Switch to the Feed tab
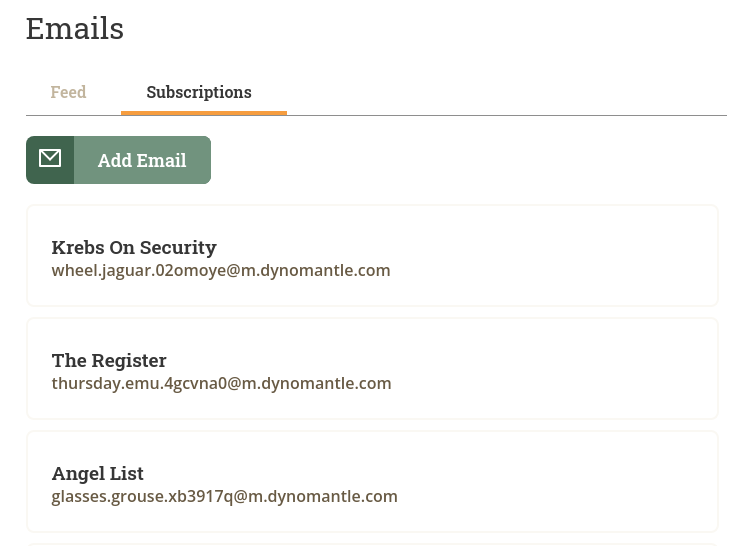The height and width of the screenshot is (546, 735). tap(68, 92)
